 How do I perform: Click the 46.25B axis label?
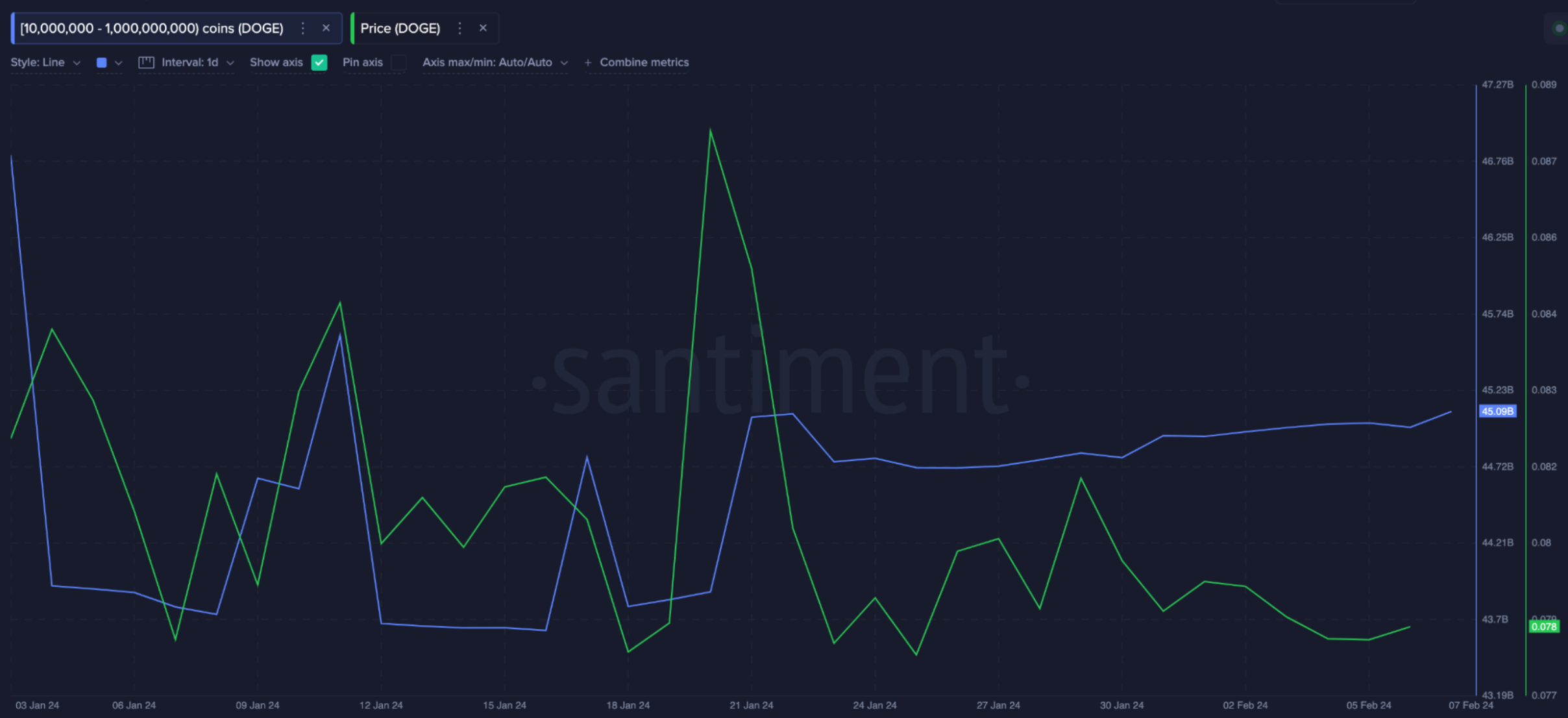tap(1497, 237)
